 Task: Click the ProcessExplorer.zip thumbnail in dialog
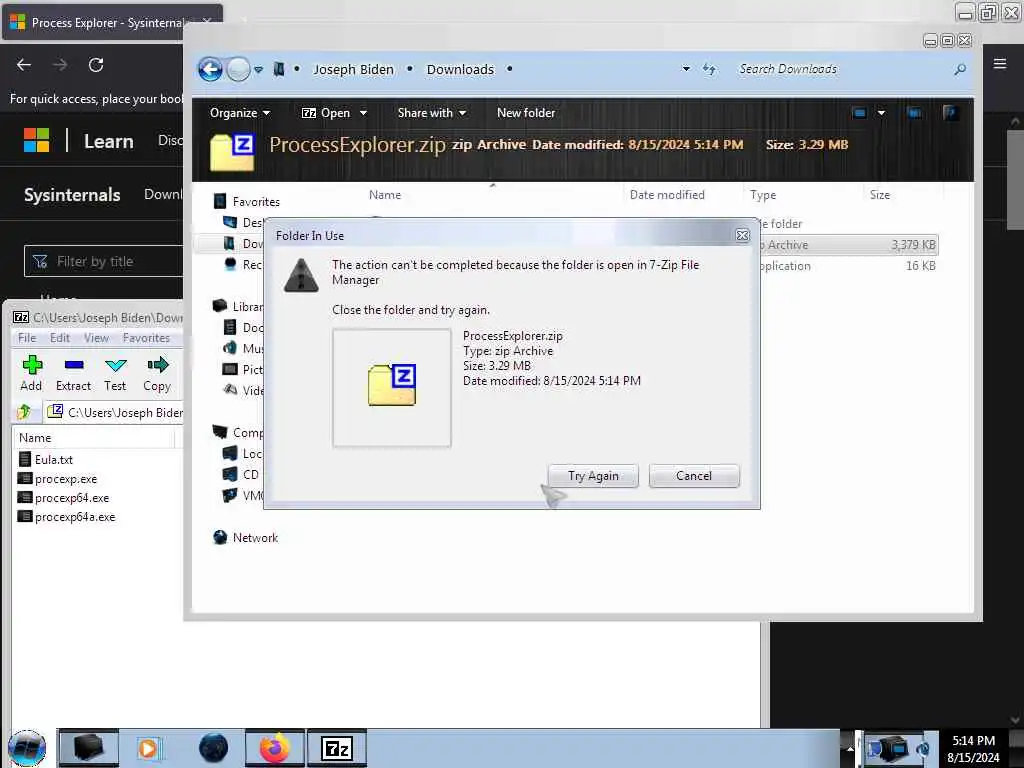pyautogui.click(x=392, y=387)
